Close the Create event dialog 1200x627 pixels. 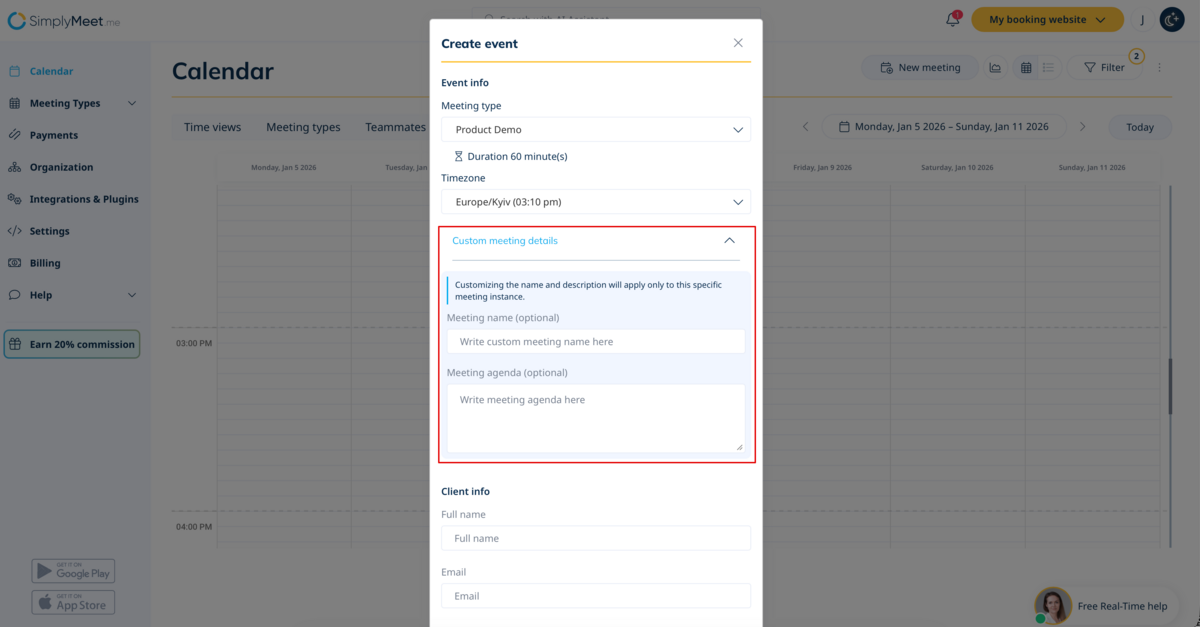pyautogui.click(x=738, y=43)
